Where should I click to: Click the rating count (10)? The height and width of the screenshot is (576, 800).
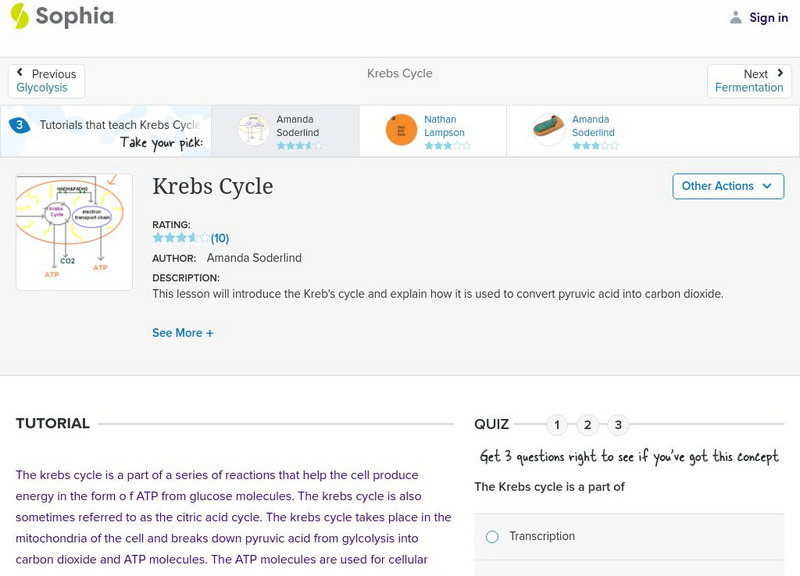[x=220, y=238]
